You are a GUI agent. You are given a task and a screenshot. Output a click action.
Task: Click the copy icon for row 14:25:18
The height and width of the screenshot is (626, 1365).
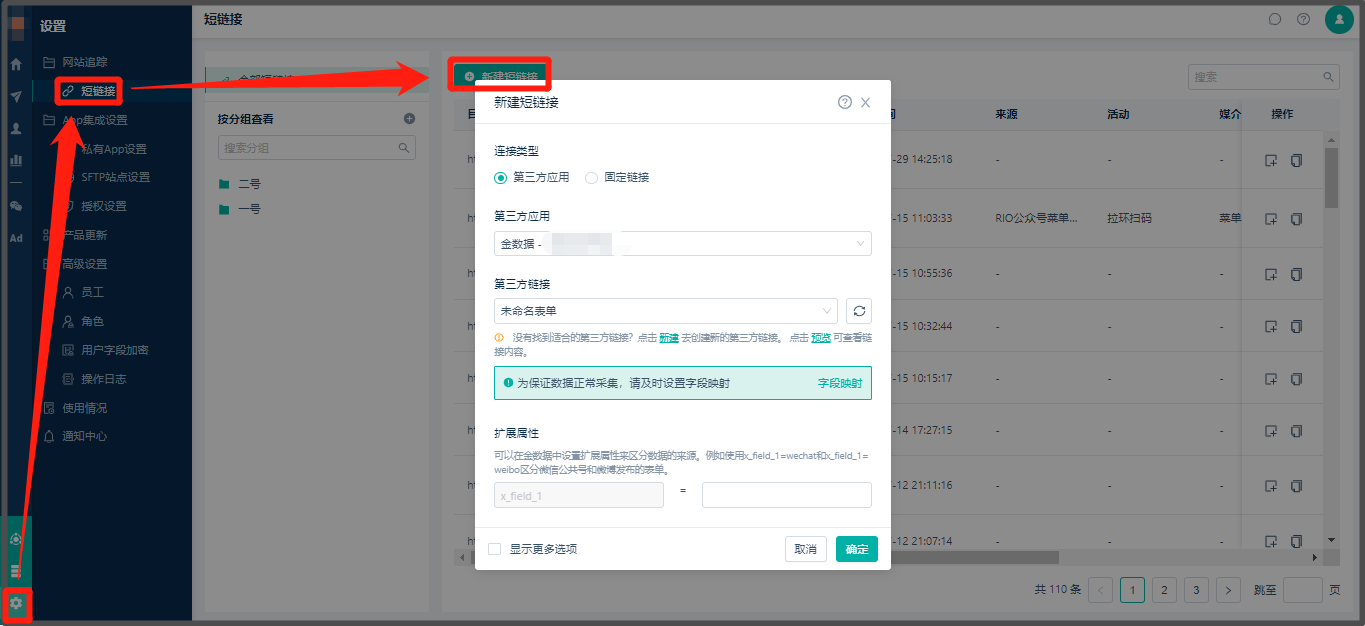coord(1297,160)
